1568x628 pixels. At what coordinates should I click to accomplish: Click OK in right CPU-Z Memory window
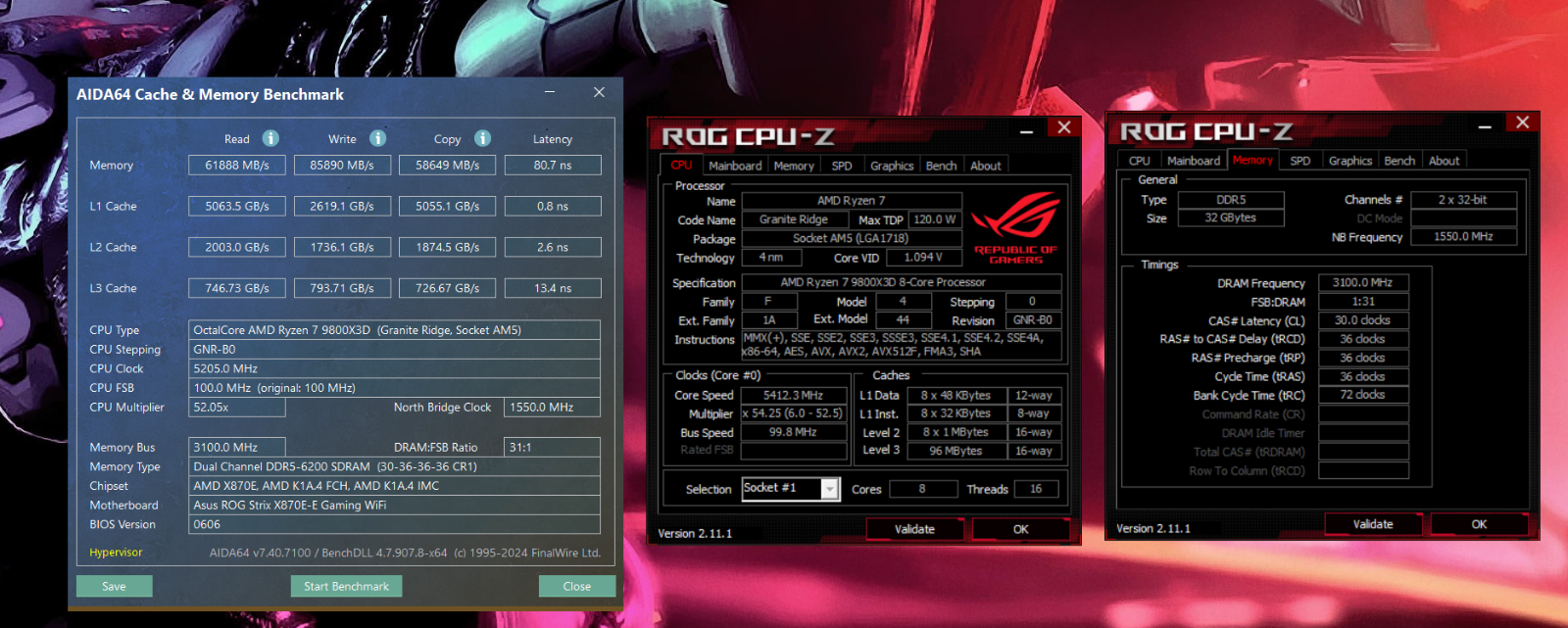pos(1479,524)
